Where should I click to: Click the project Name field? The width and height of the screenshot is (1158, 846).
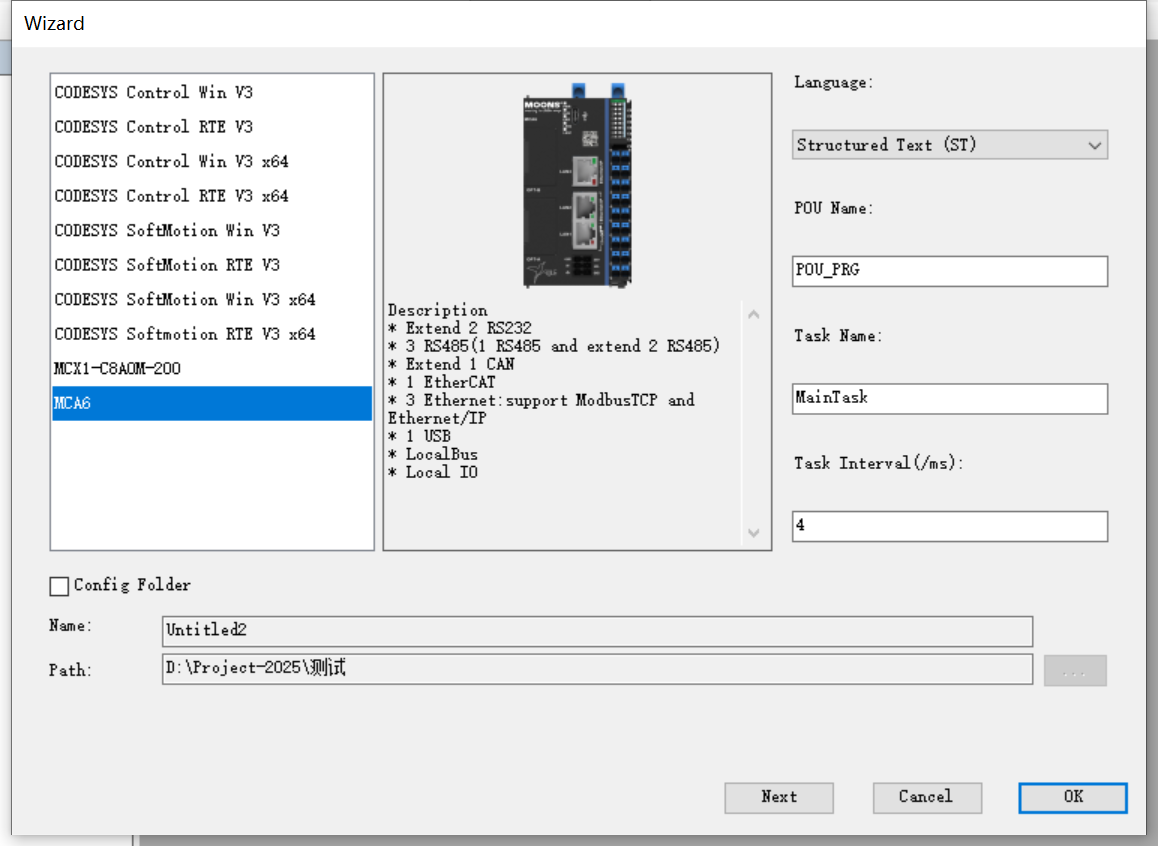coord(597,631)
